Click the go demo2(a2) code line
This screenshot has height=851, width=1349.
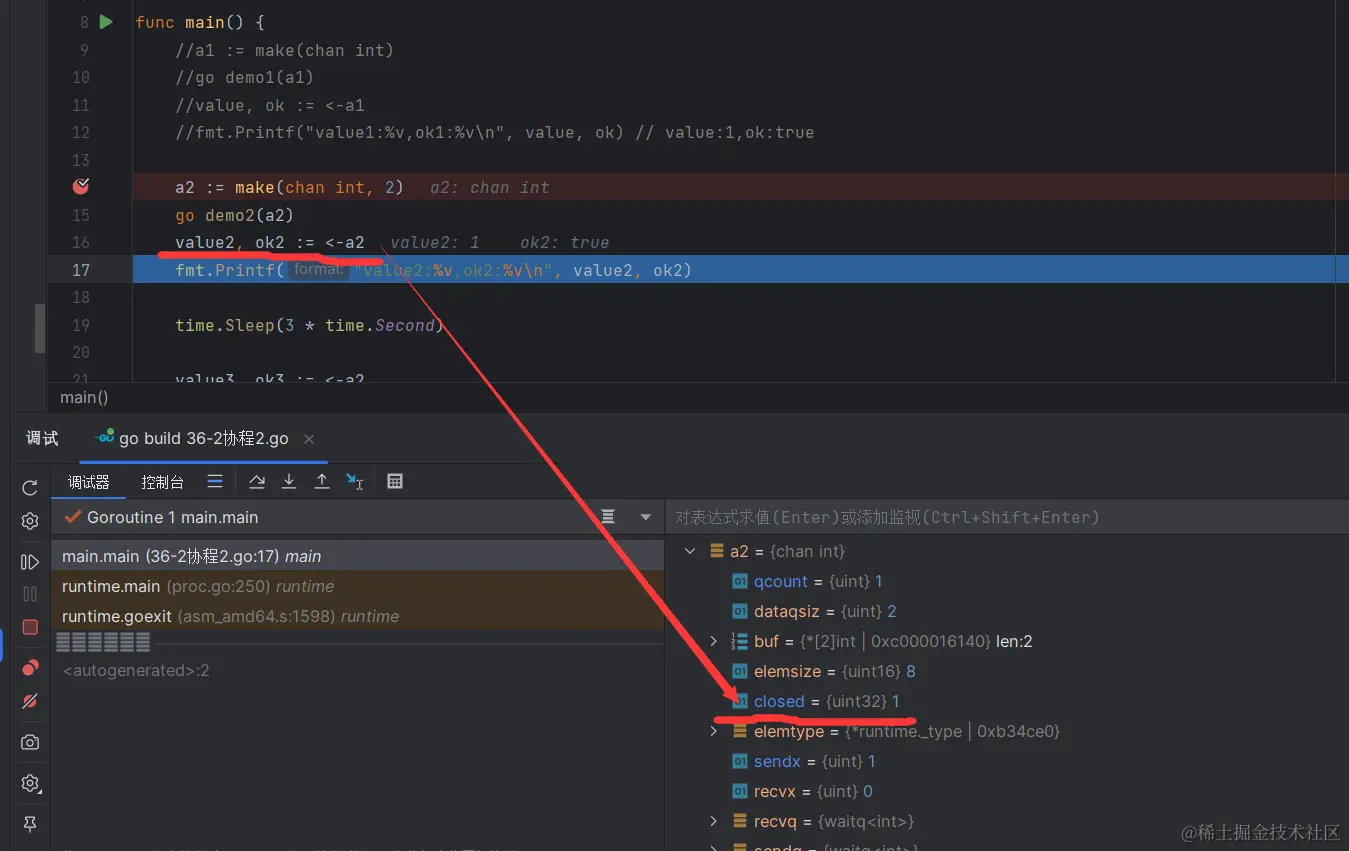[x=234, y=215]
